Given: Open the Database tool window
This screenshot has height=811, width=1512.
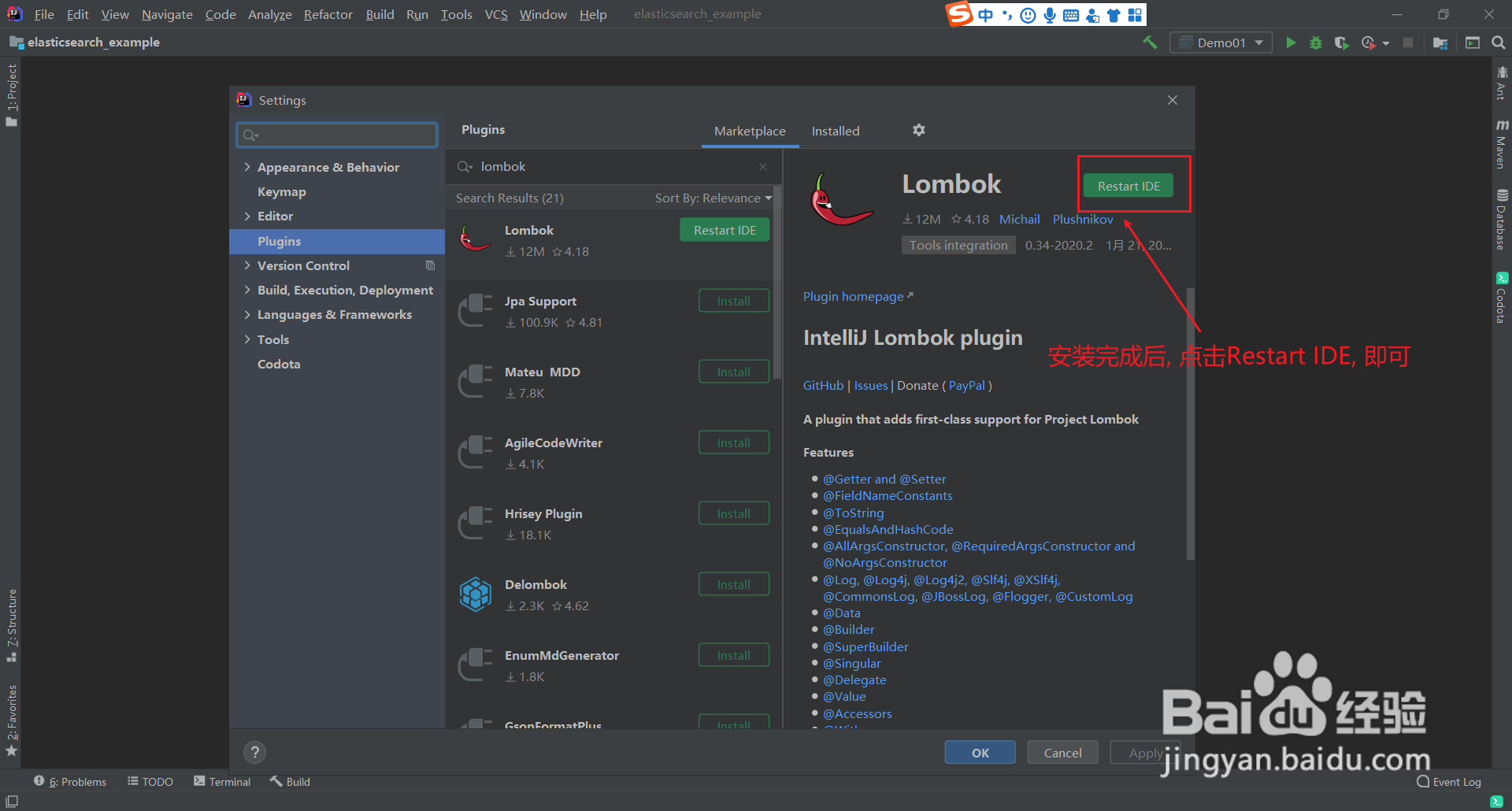Looking at the screenshot, I should 1501,220.
